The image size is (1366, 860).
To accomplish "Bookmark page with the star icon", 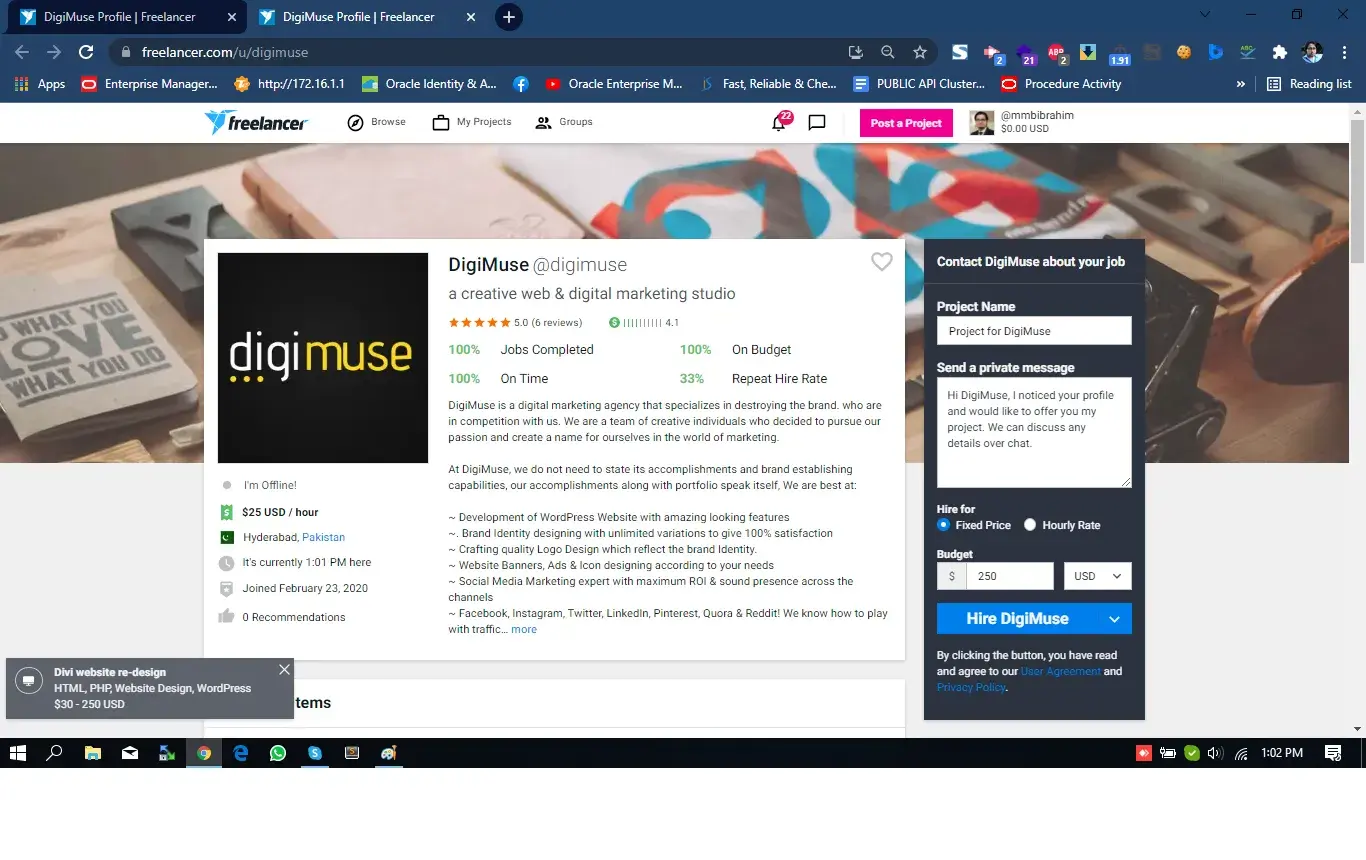I will pos(920,52).
